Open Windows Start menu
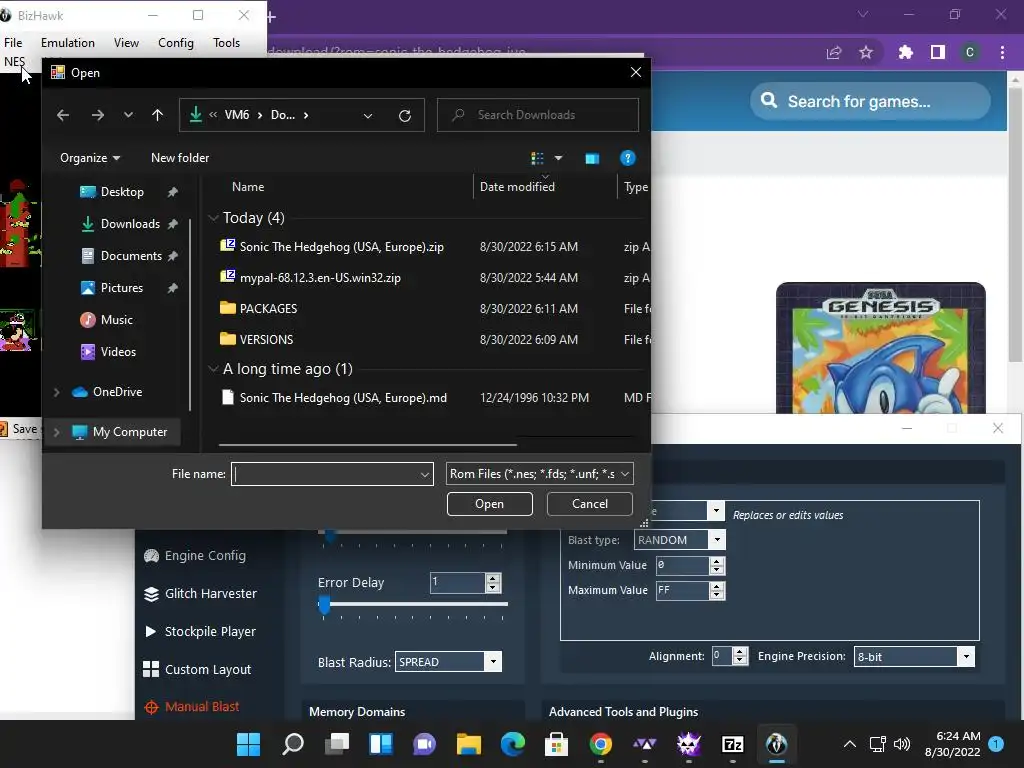1024x768 pixels. [248, 744]
